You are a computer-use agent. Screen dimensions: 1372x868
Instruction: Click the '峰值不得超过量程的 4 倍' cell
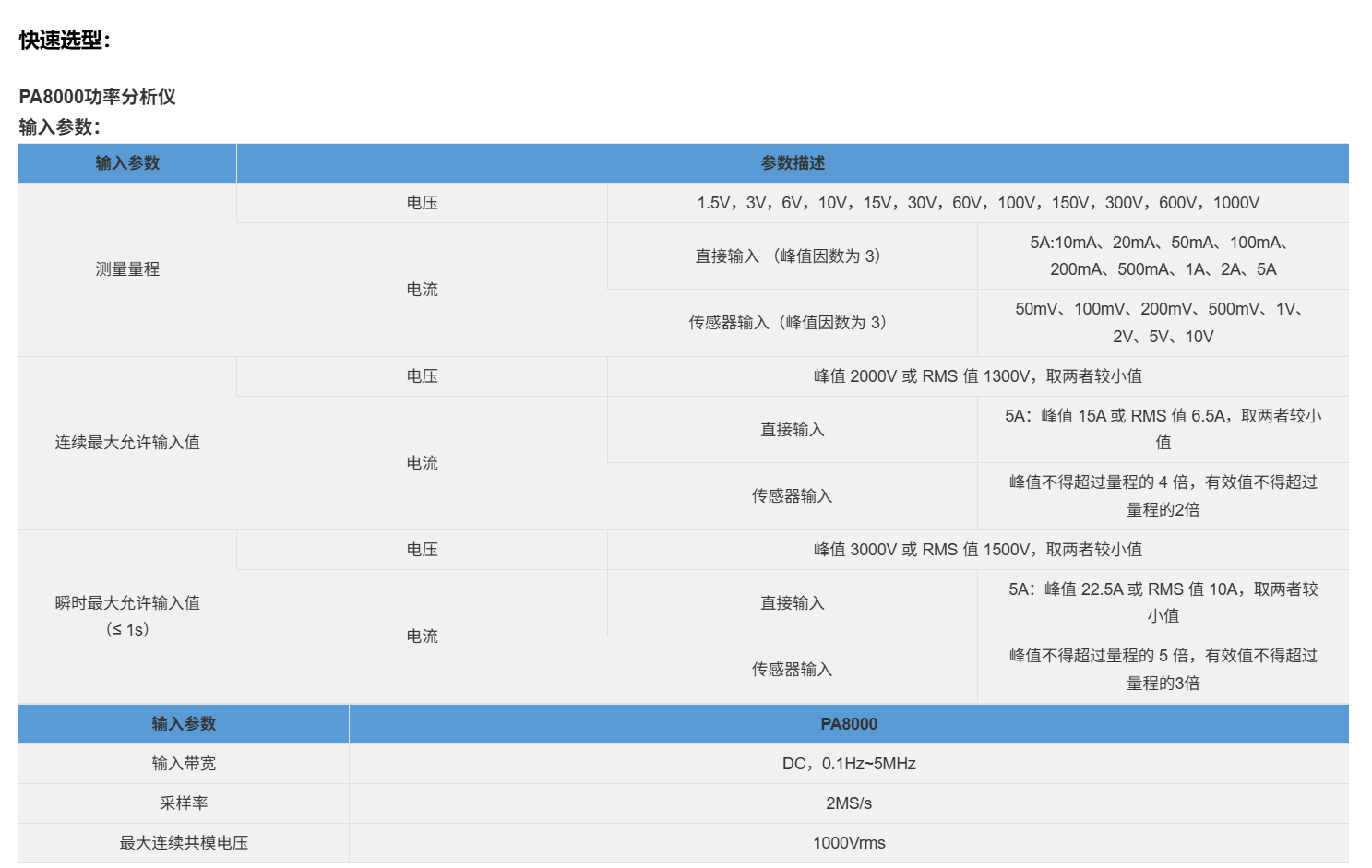(1163, 496)
